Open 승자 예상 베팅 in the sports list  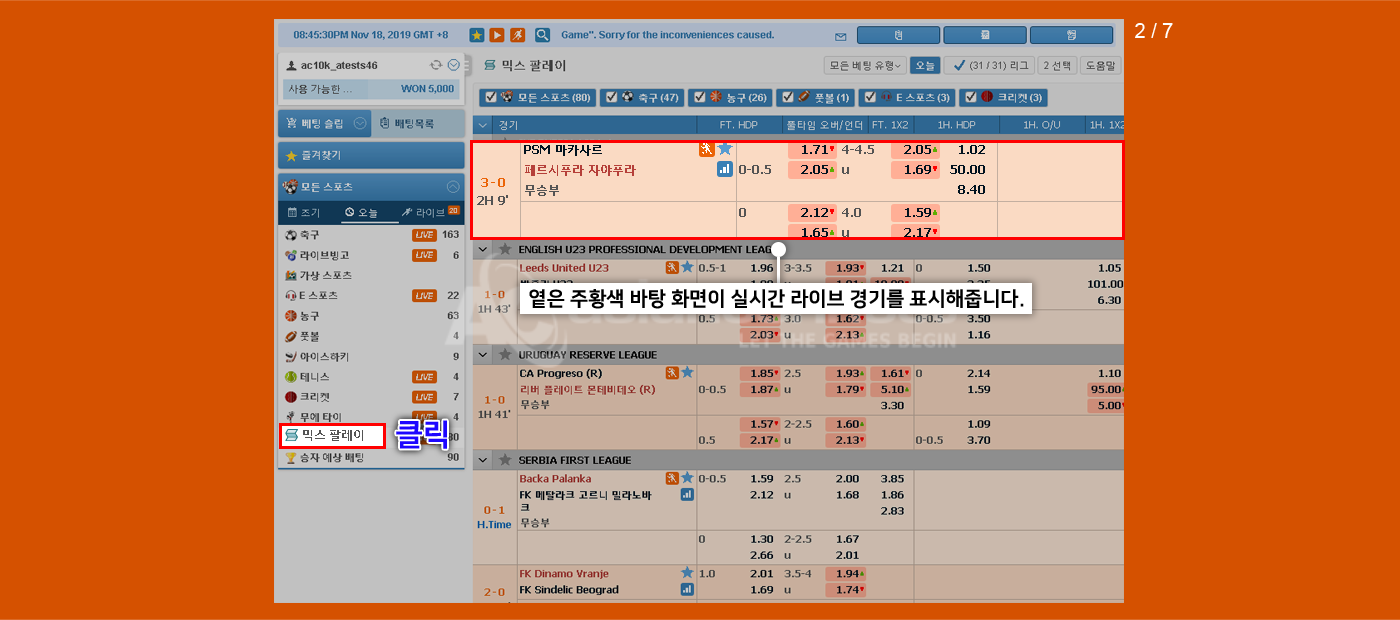pos(371,458)
